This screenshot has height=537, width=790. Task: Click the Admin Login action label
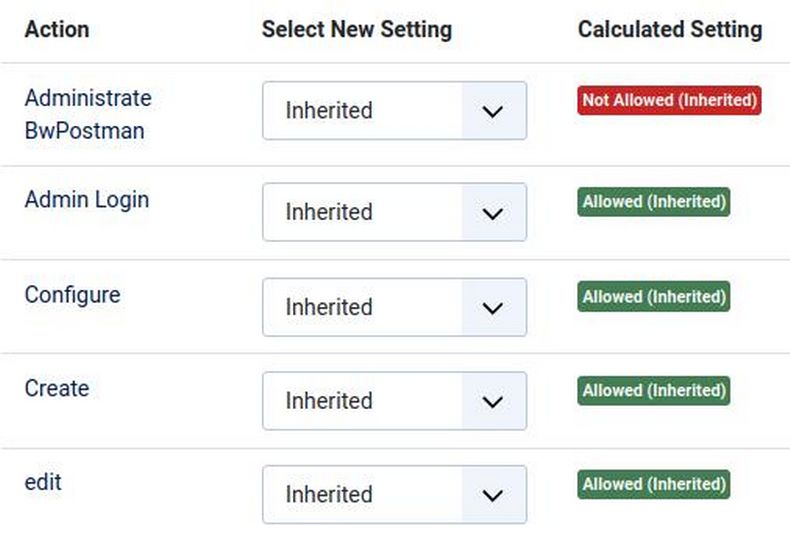pyautogui.click(x=87, y=199)
